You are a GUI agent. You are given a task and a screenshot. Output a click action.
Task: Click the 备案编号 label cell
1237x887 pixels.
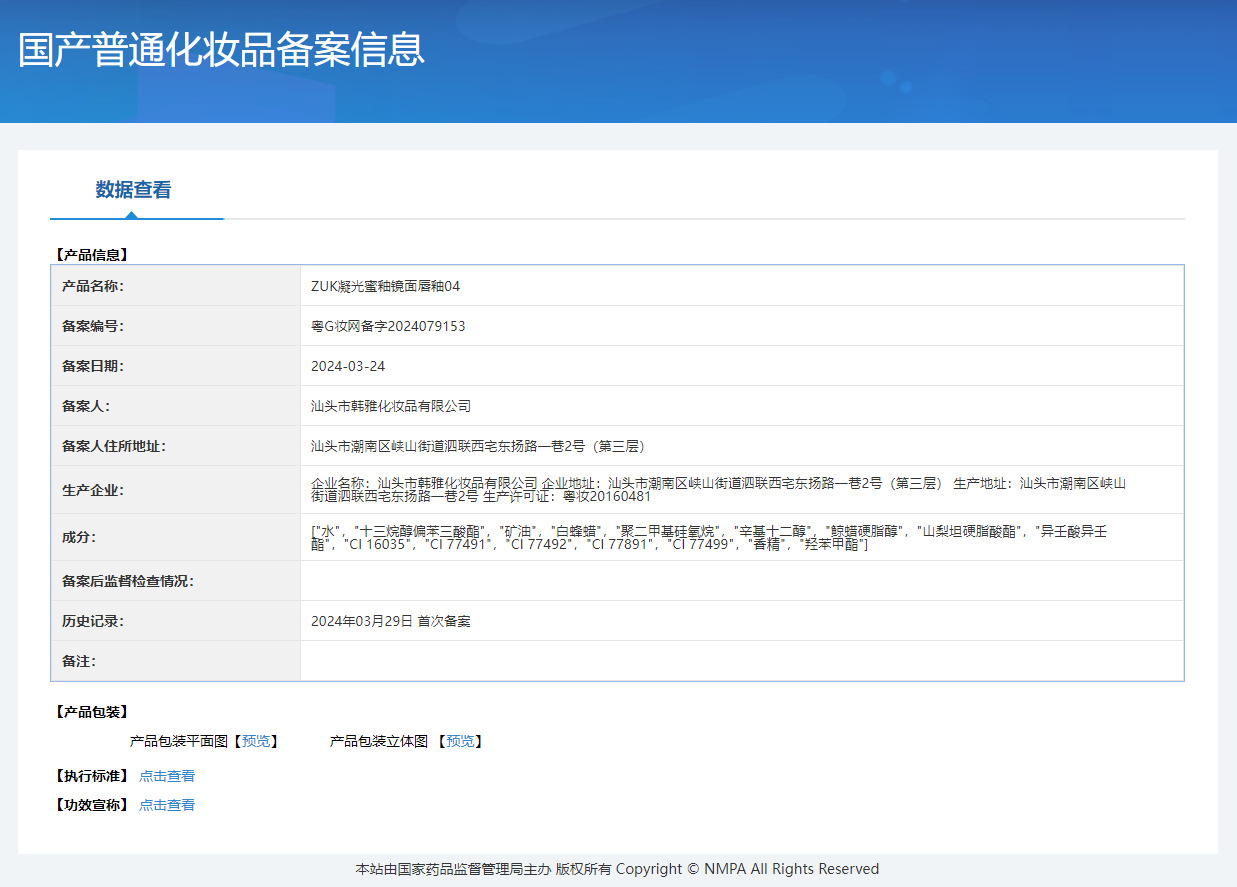176,326
